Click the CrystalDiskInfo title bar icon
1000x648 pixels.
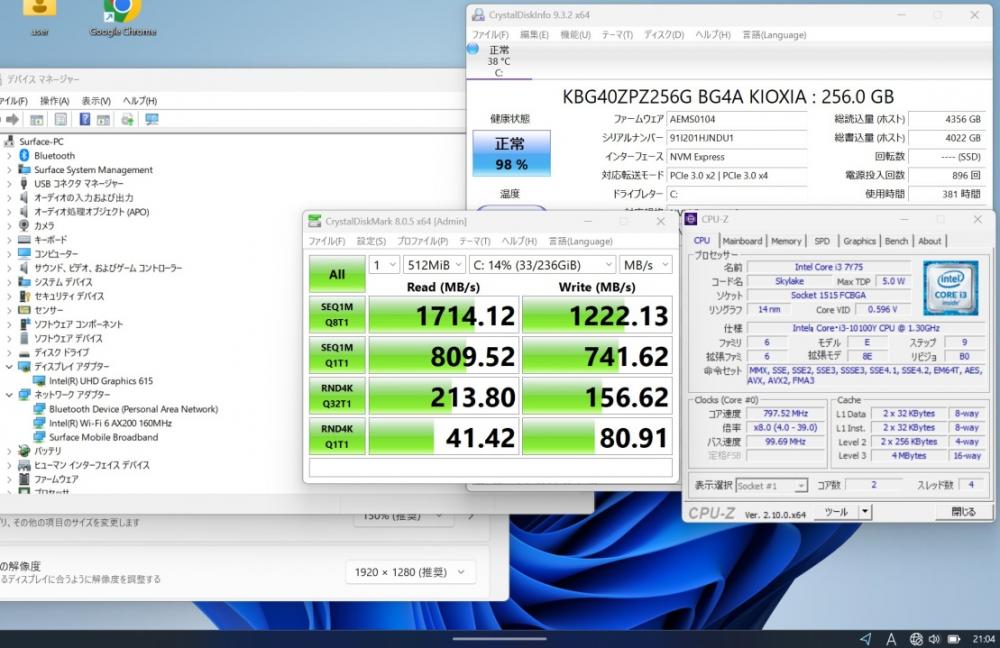point(478,15)
